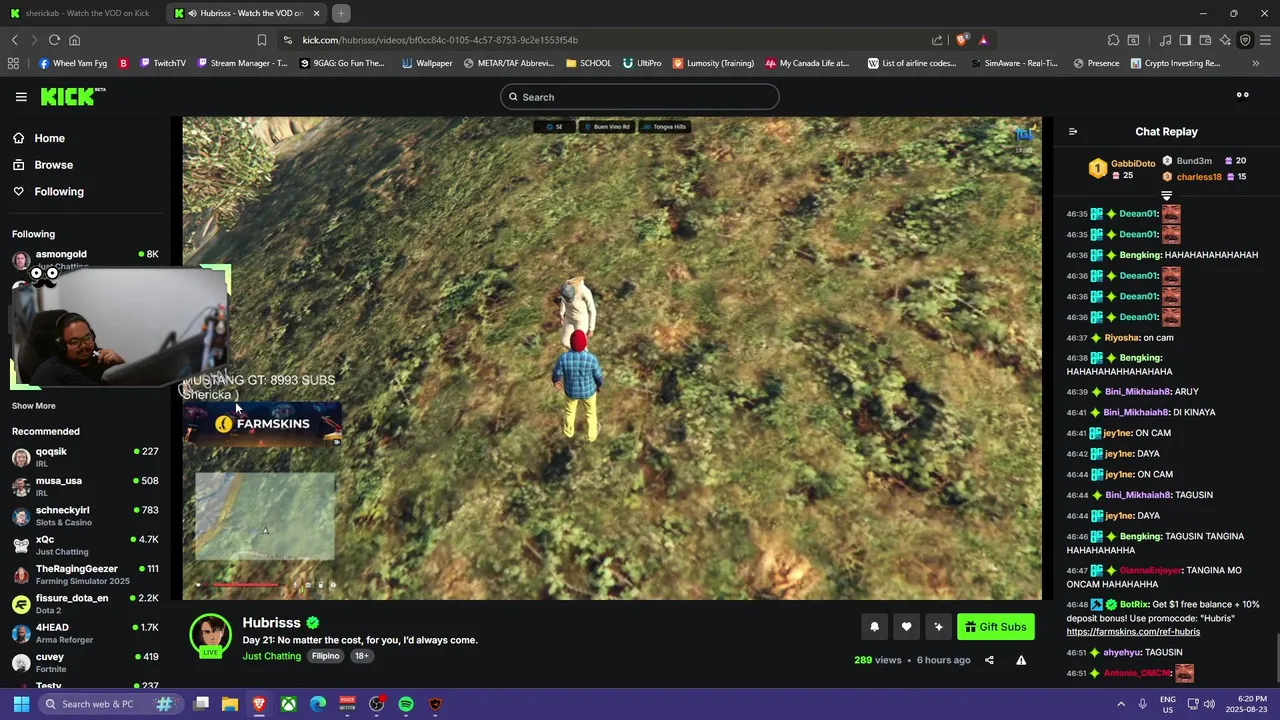This screenshot has width=1280, height=720.
Task: Open File Explorer from taskbar
Action: click(230, 704)
